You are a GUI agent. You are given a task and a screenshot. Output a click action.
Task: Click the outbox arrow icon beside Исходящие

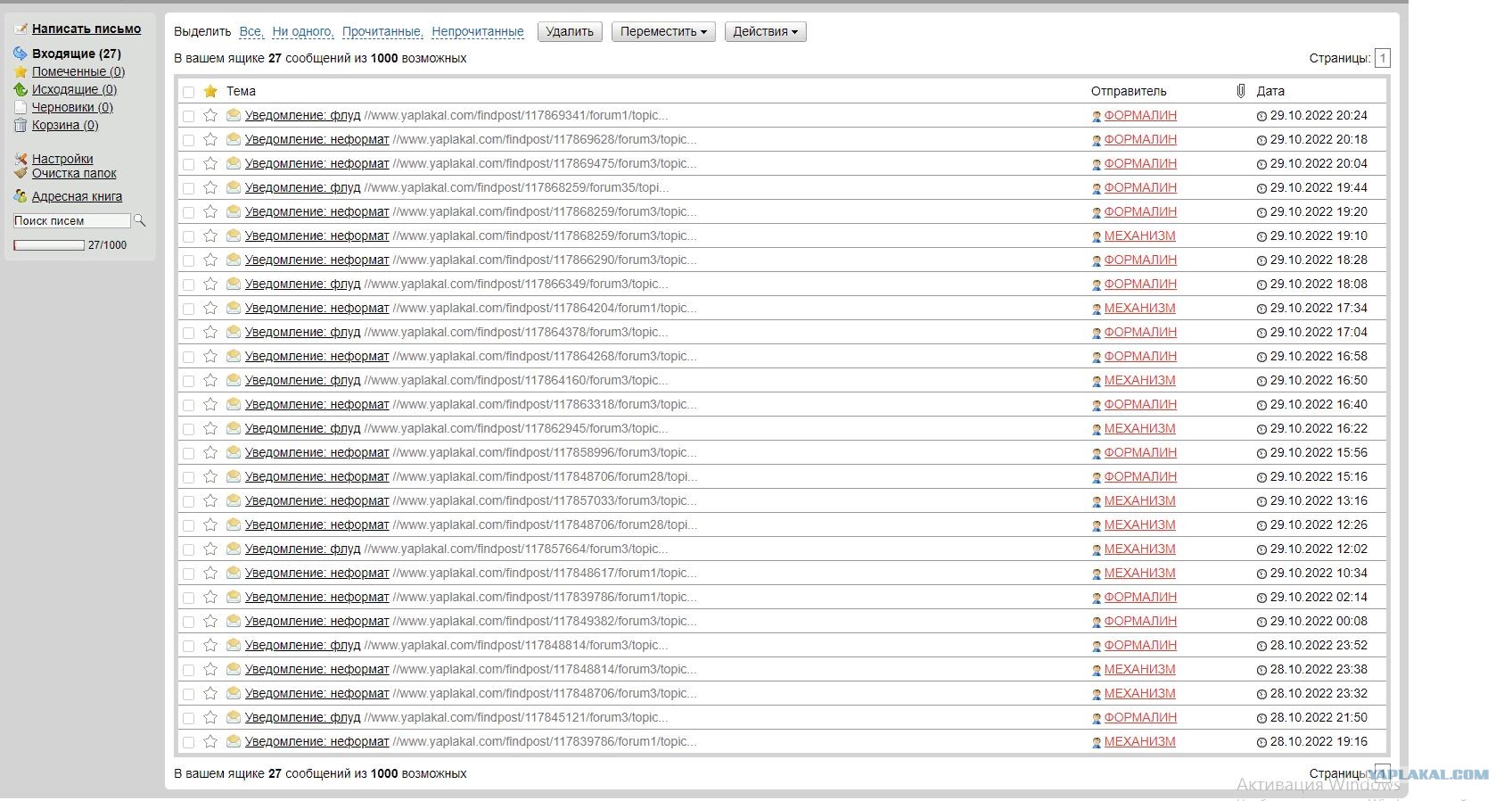tap(21, 89)
